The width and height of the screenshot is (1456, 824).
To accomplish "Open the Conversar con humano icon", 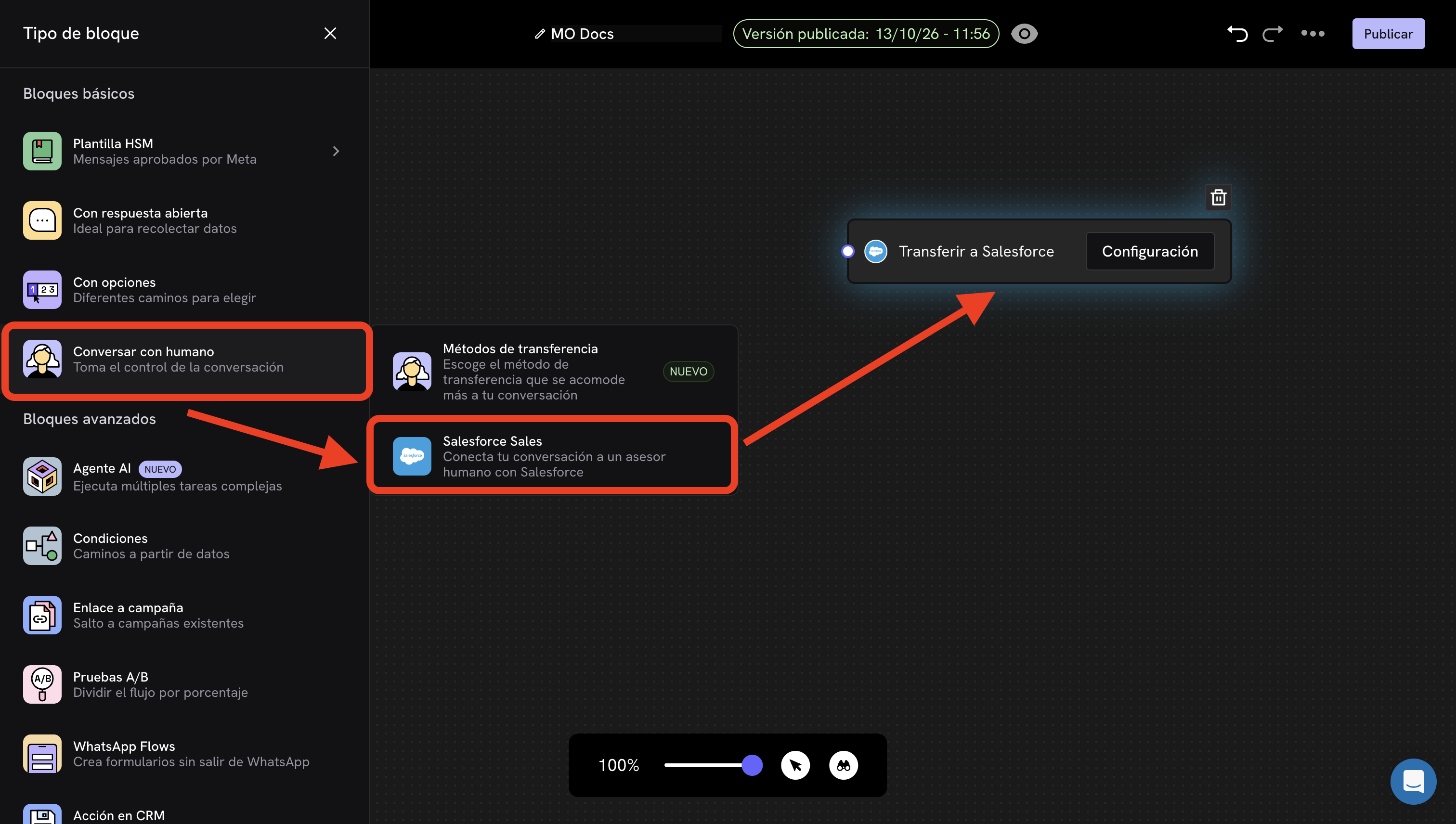I will point(42,359).
